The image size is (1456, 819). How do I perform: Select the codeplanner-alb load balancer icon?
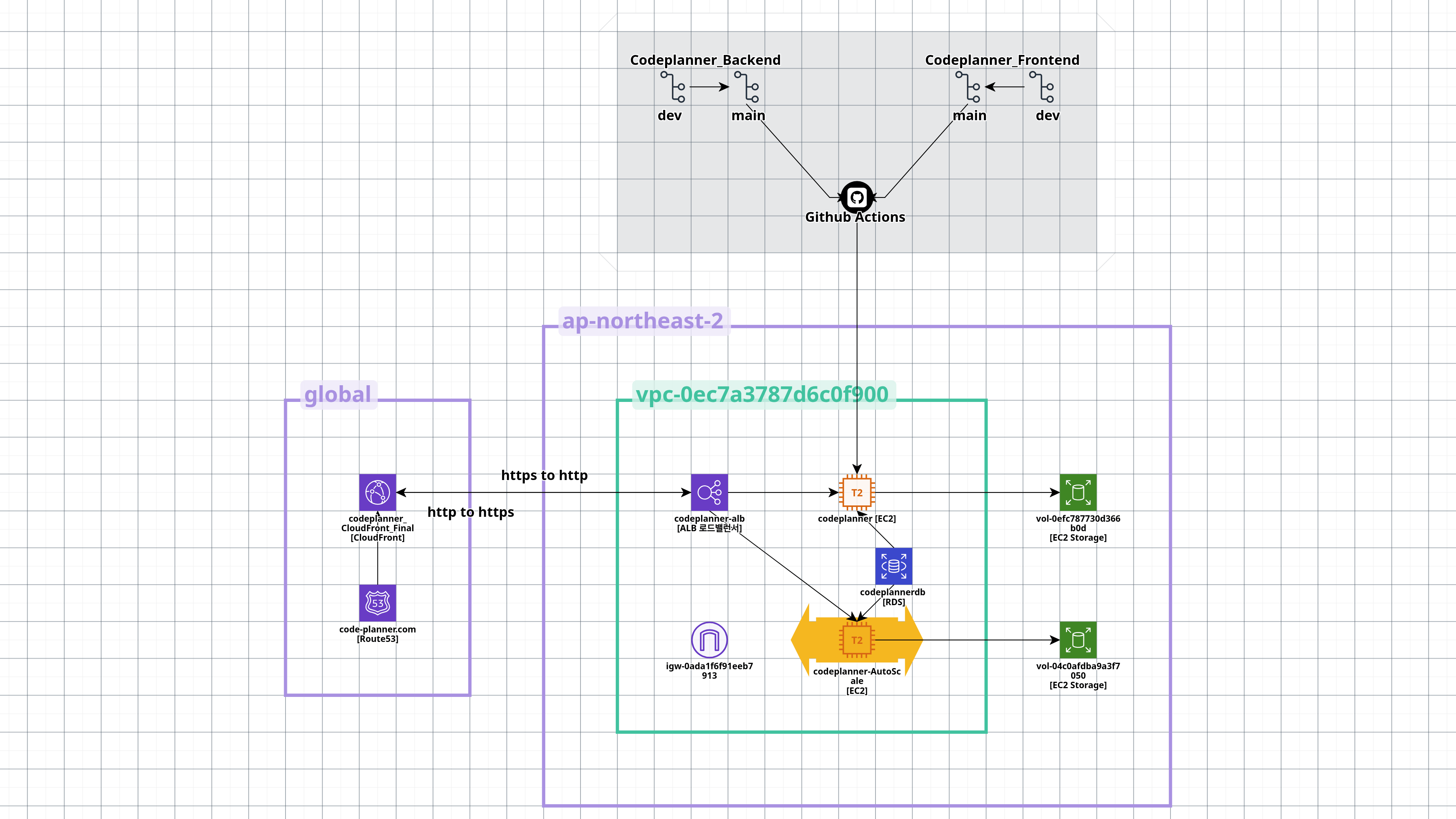[709, 492]
